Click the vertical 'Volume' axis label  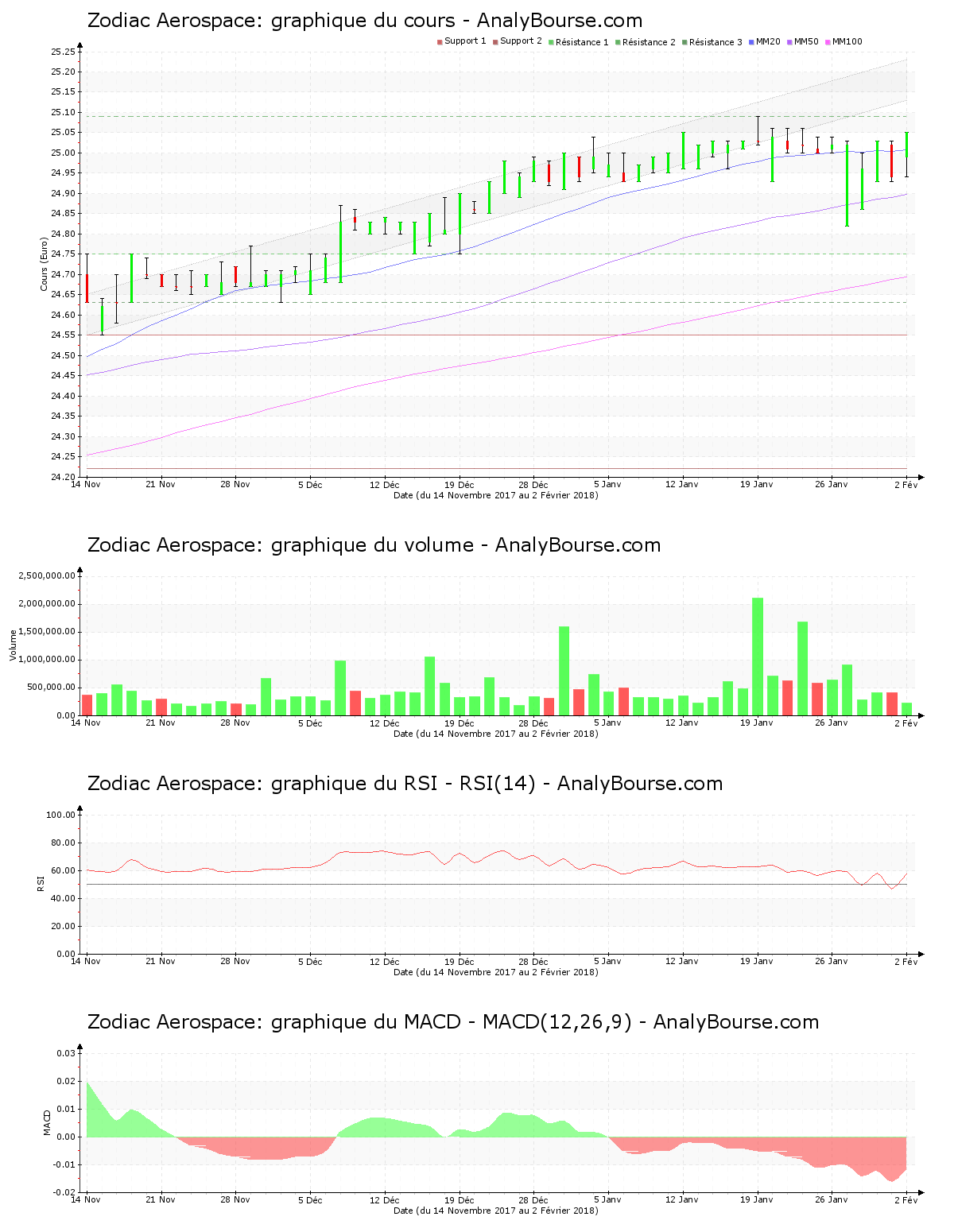[x=13, y=645]
